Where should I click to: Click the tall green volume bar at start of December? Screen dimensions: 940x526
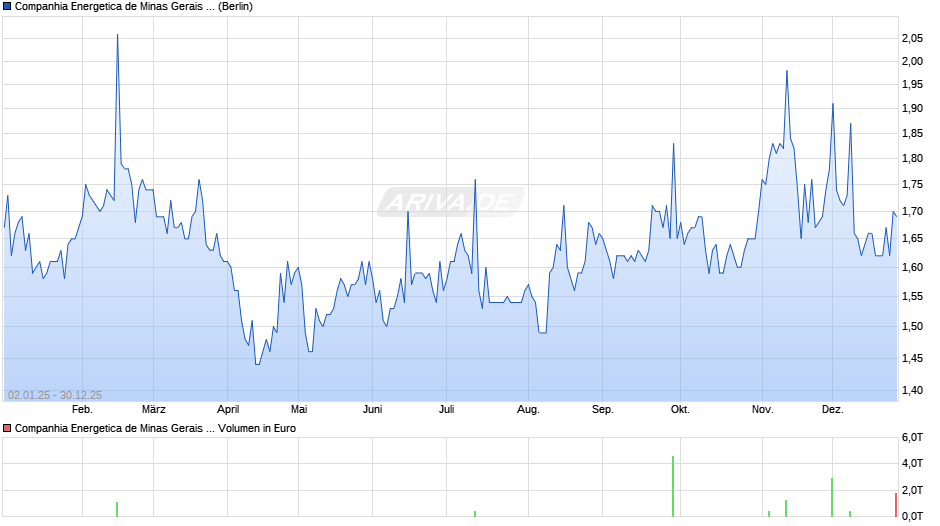click(x=831, y=497)
